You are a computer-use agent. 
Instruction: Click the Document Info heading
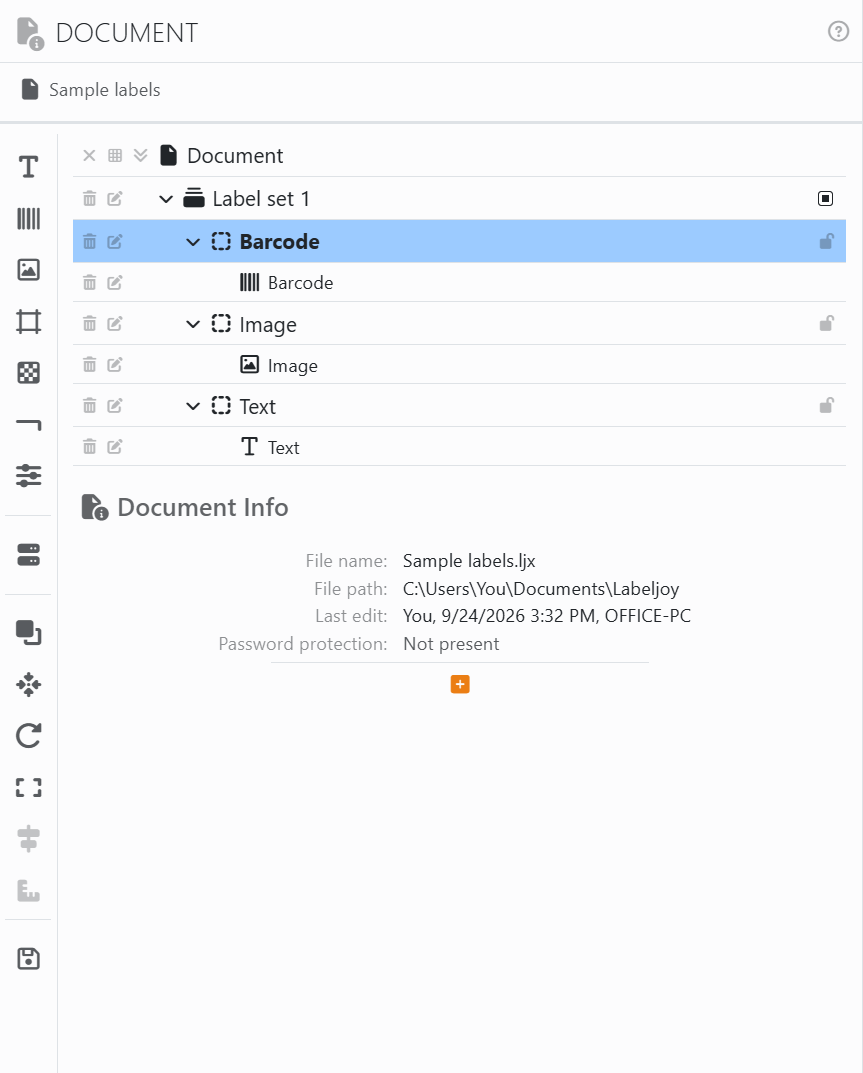point(203,507)
